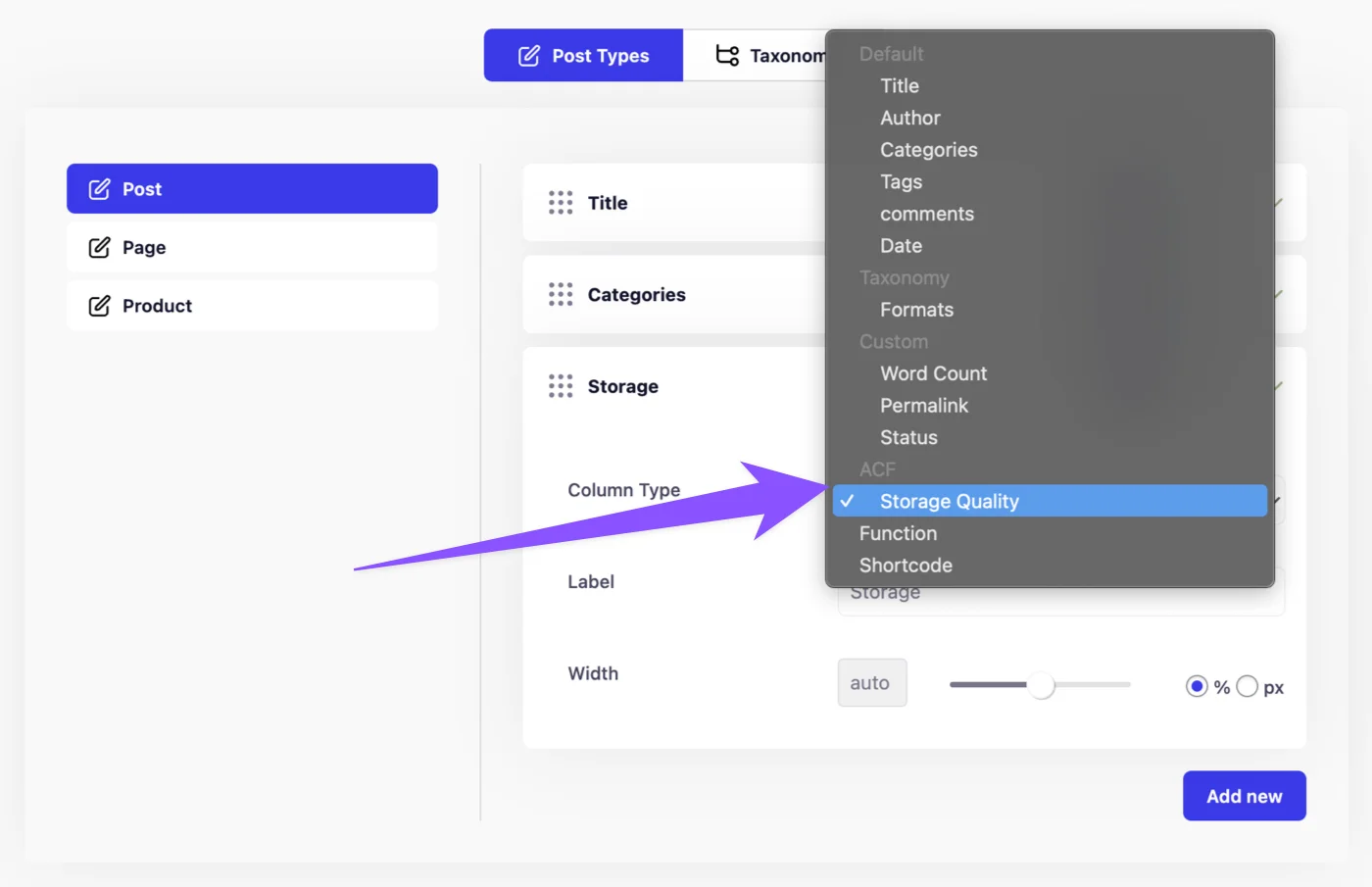This screenshot has height=887, width=1372.
Task: Select Word Count in the column type dropdown
Action: pyautogui.click(x=933, y=373)
